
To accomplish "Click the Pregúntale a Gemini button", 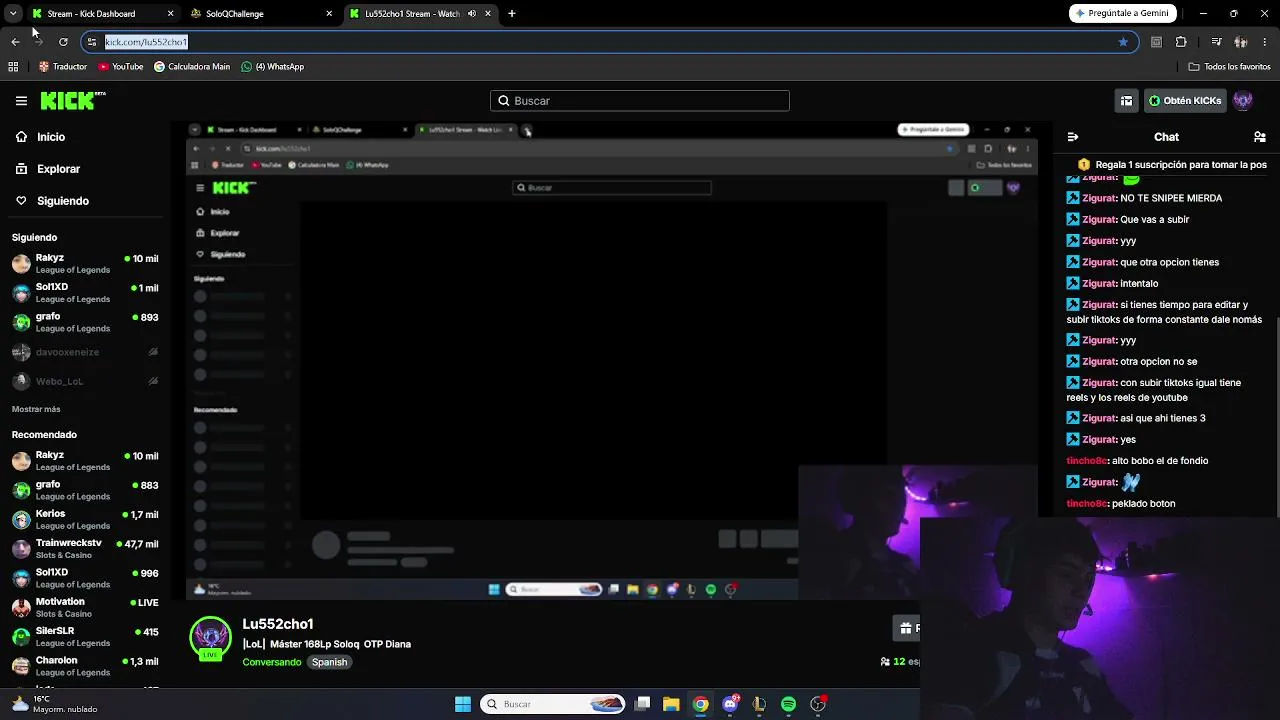I will coord(1124,14).
